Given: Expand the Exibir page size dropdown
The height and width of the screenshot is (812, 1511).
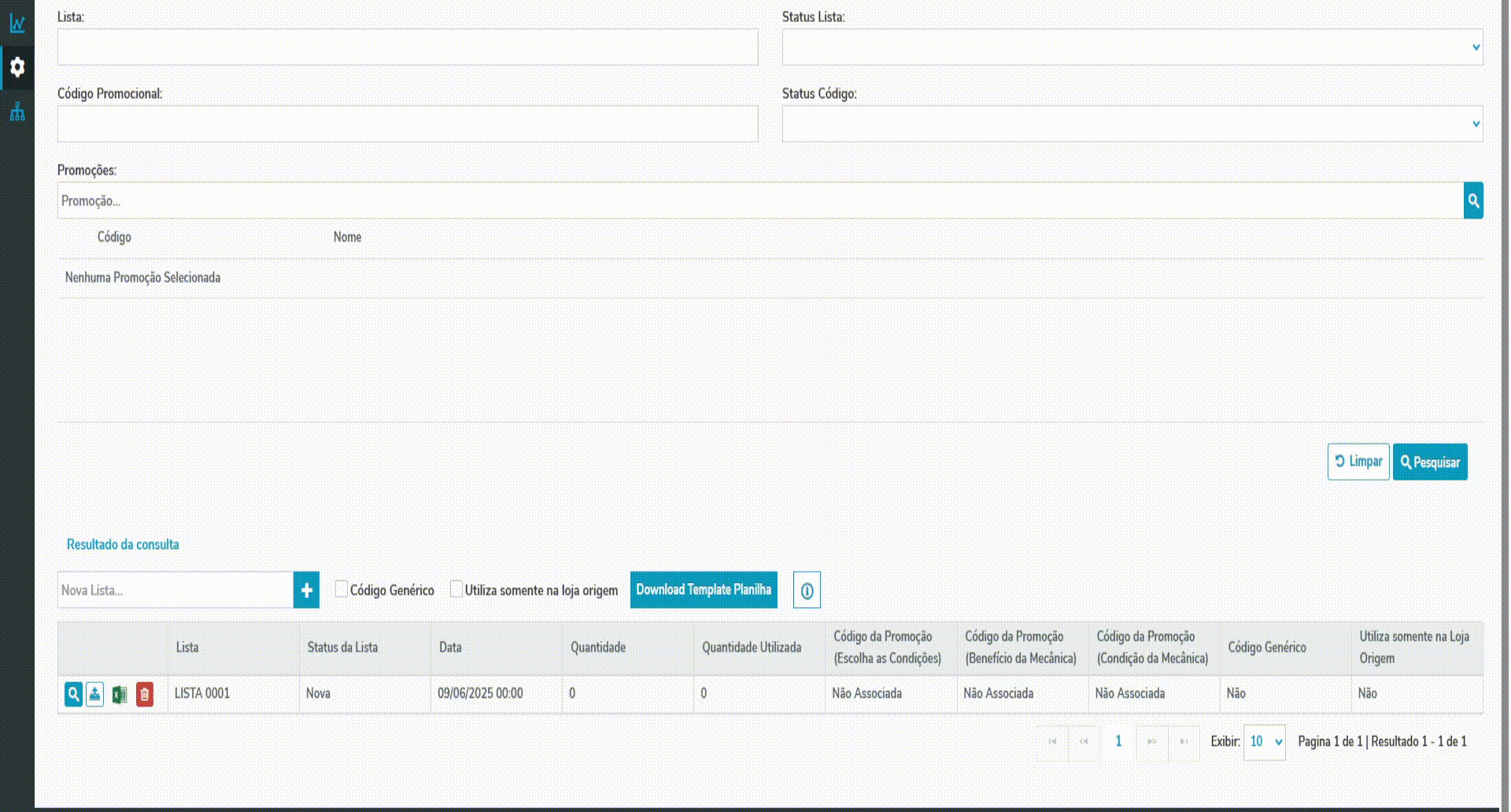Looking at the screenshot, I should (1265, 742).
